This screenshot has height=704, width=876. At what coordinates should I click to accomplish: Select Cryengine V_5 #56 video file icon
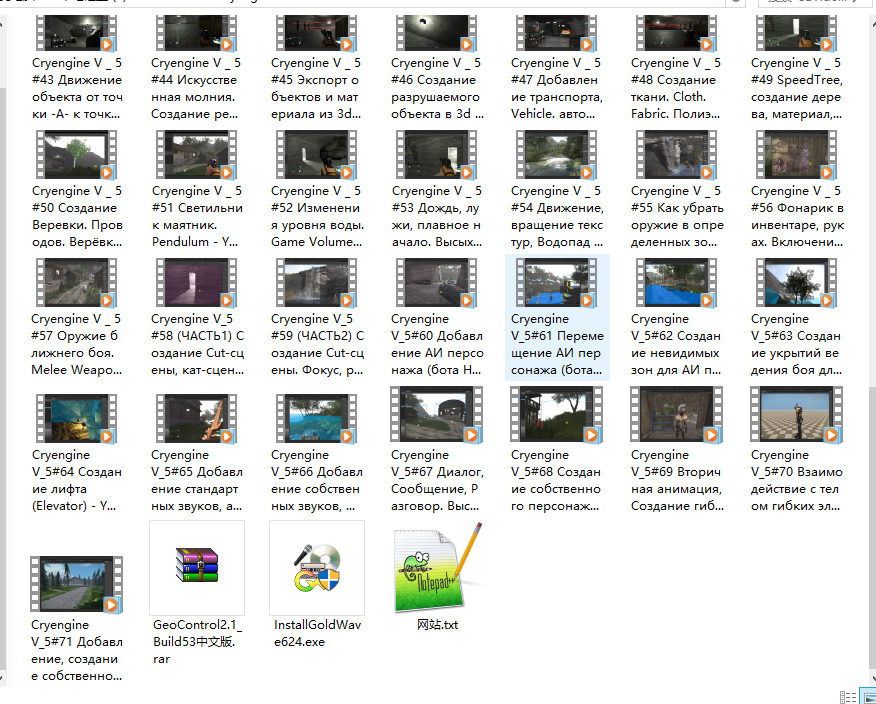[796, 155]
